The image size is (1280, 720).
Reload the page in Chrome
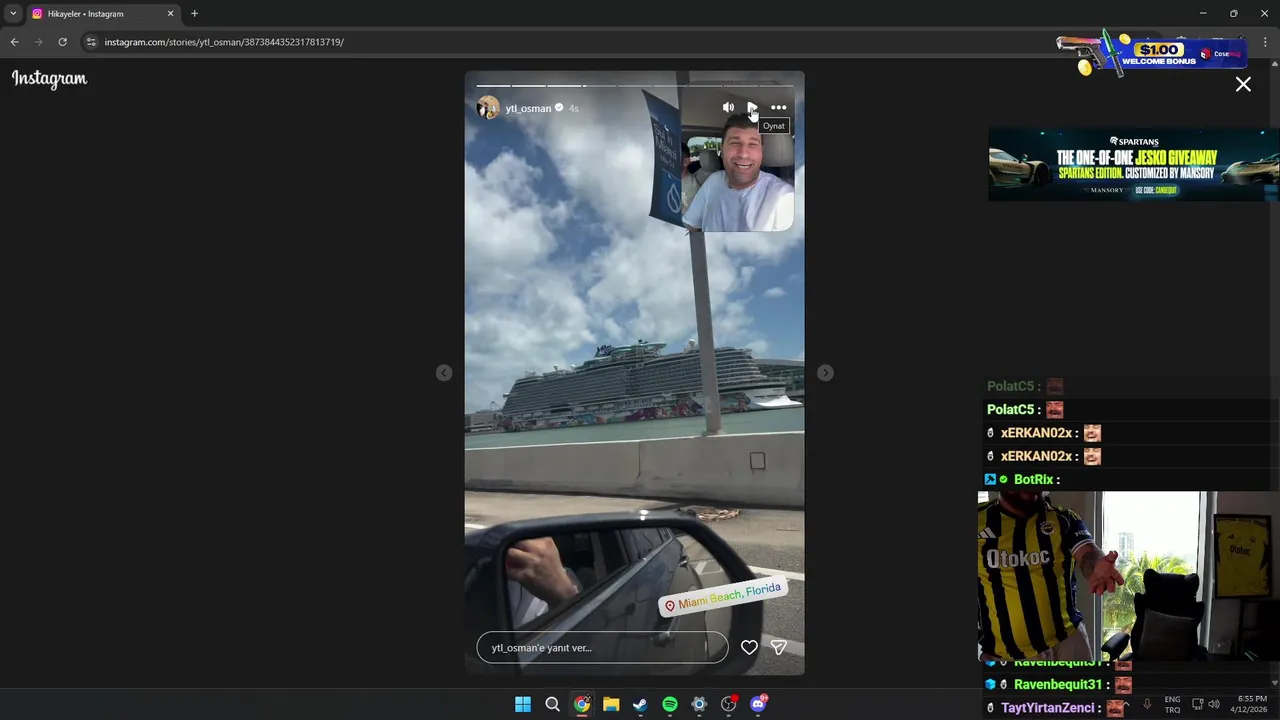coord(62,42)
